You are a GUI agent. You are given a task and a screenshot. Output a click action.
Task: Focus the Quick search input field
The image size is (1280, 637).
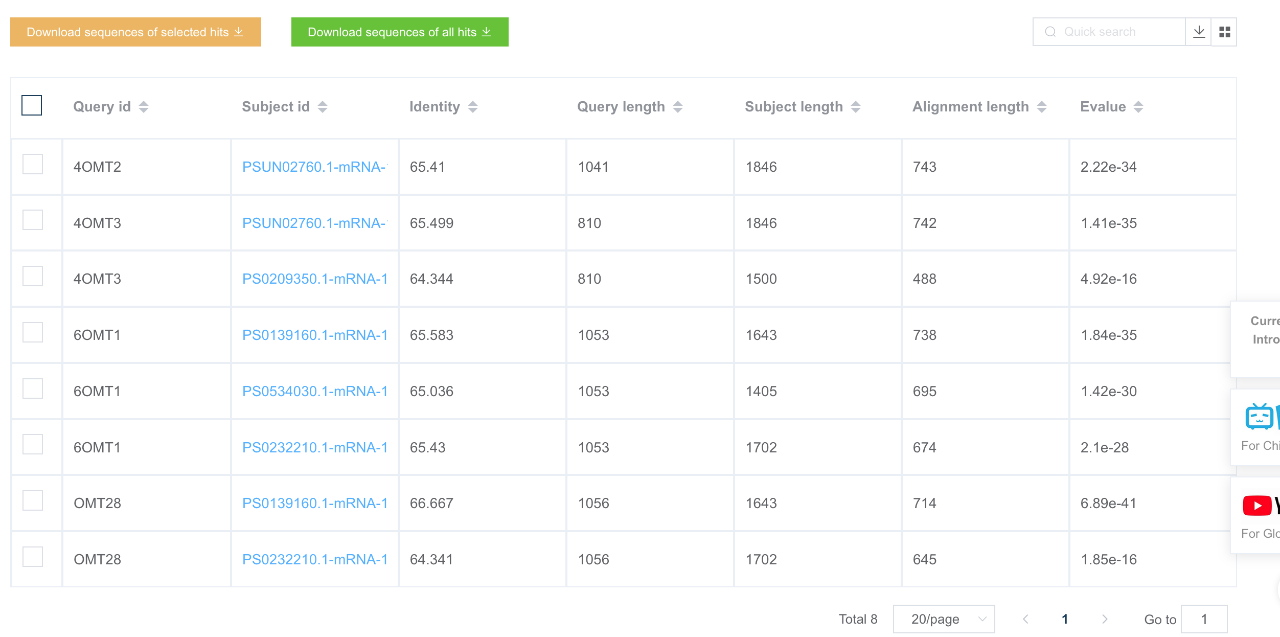pos(1109,32)
